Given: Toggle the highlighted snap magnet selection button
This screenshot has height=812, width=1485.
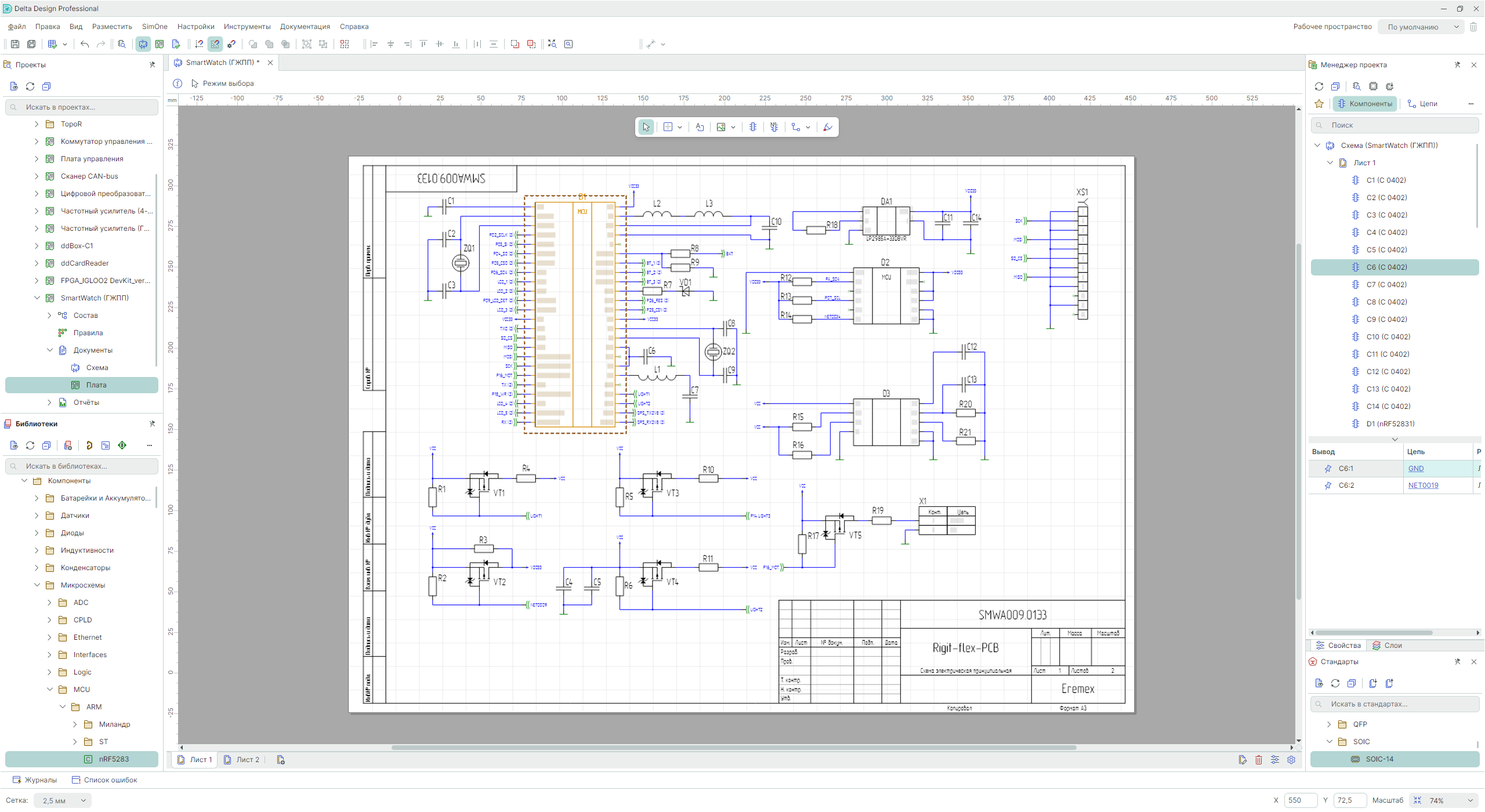Looking at the screenshot, I should [215, 44].
